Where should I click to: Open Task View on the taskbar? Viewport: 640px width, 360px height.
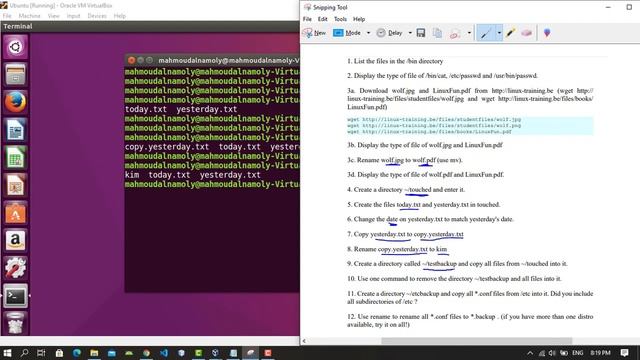(41, 353)
